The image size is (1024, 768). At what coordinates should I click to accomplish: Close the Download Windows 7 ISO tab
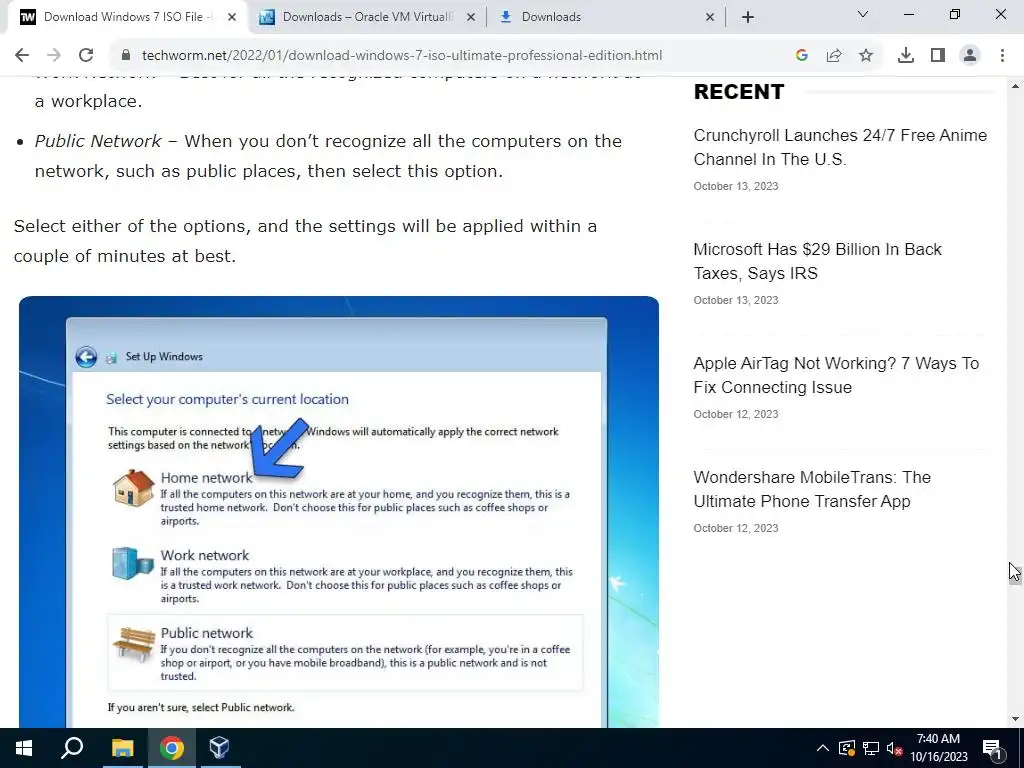(x=232, y=17)
